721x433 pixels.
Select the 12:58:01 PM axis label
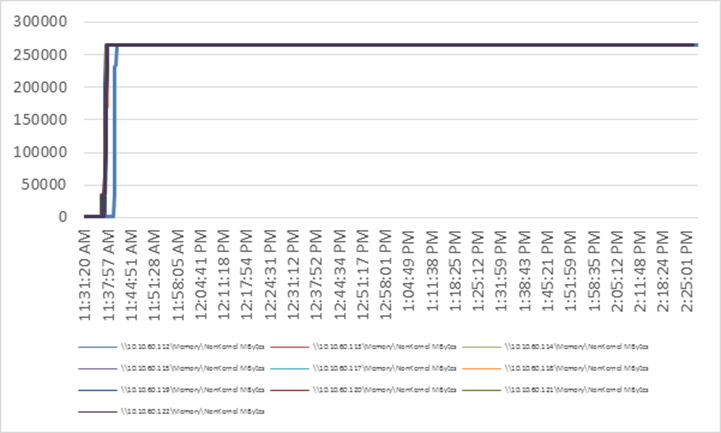click(x=386, y=275)
